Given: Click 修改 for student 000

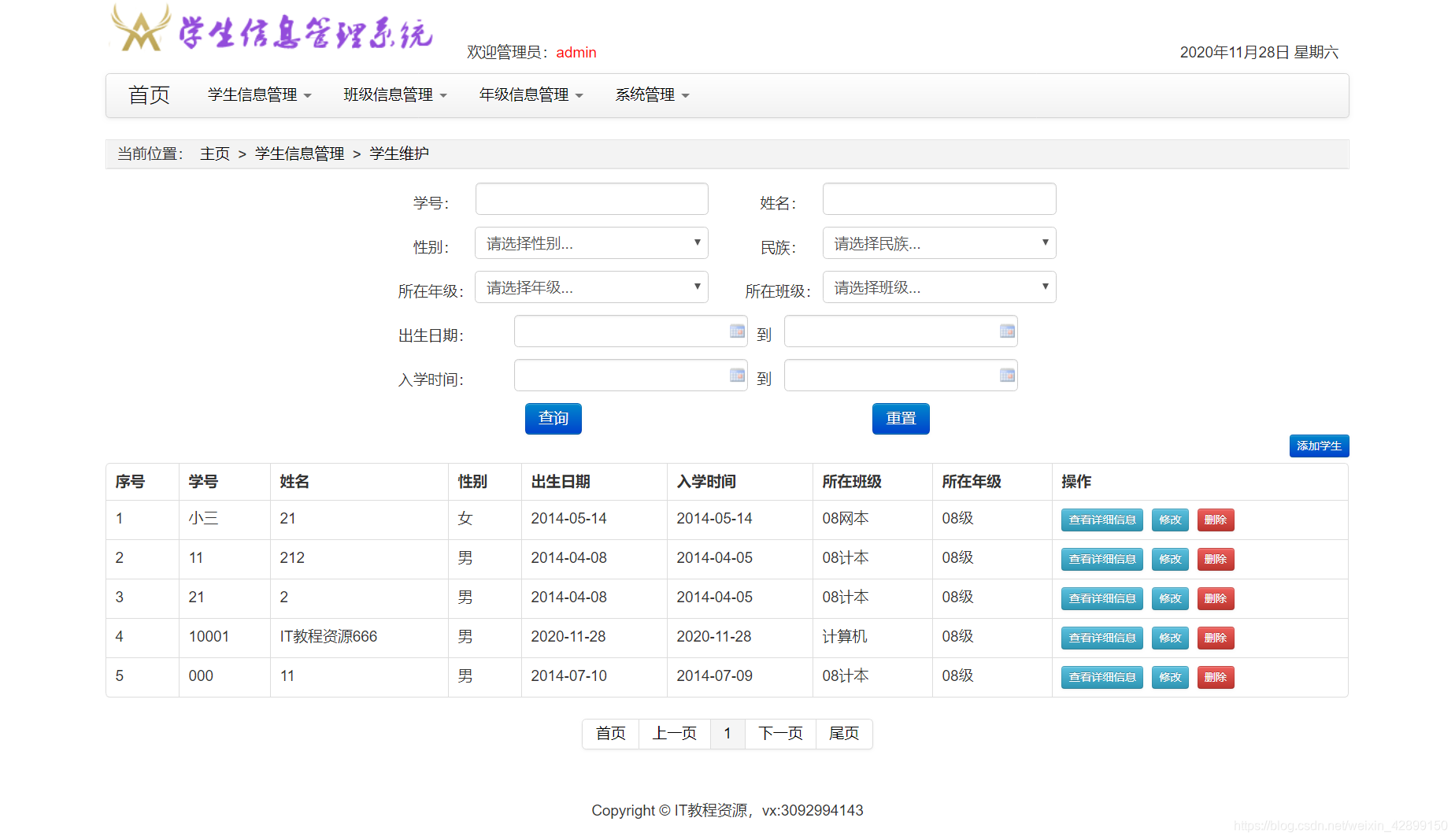Looking at the screenshot, I should click(x=1170, y=677).
